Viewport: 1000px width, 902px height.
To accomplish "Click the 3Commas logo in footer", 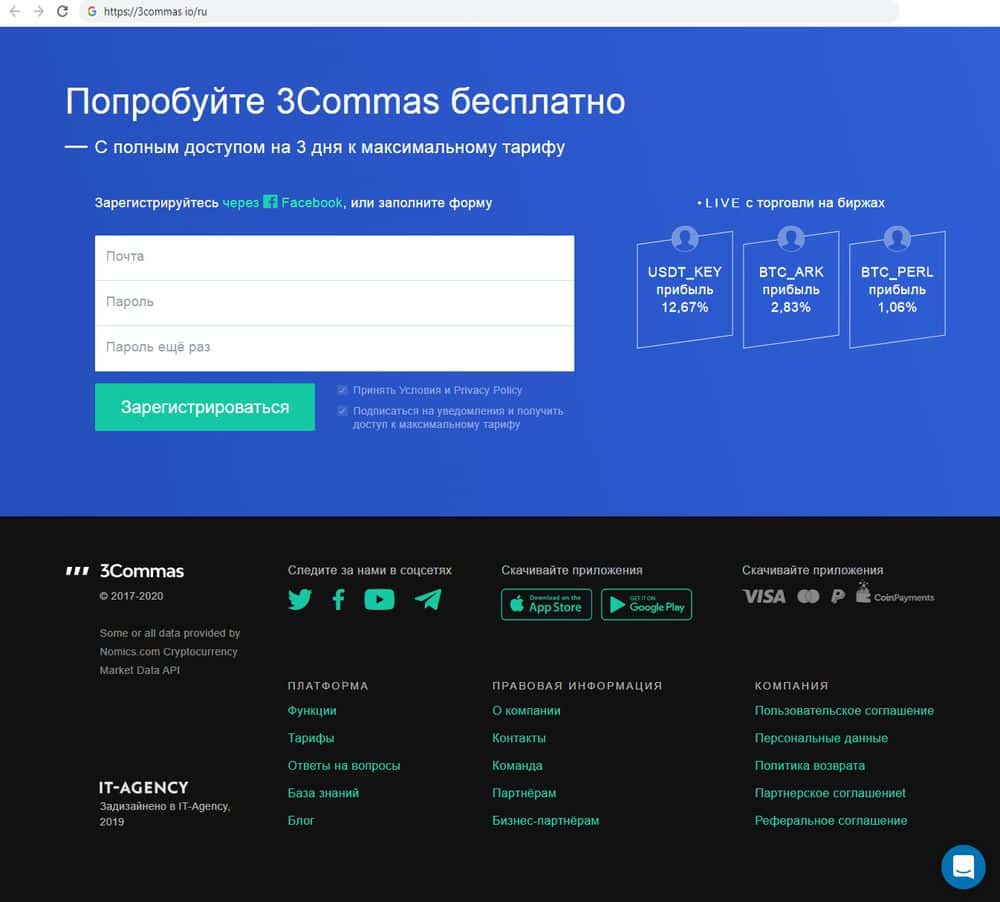I will (125, 571).
